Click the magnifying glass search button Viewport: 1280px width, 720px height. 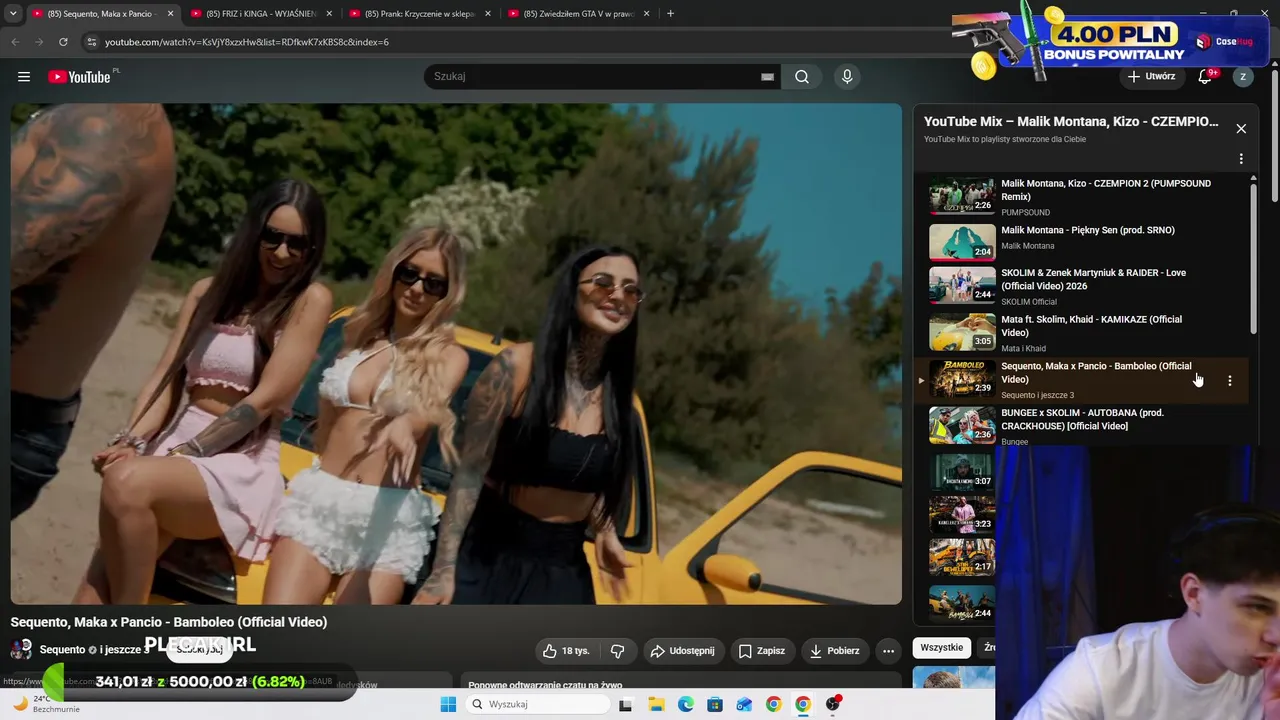coord(802,77)
